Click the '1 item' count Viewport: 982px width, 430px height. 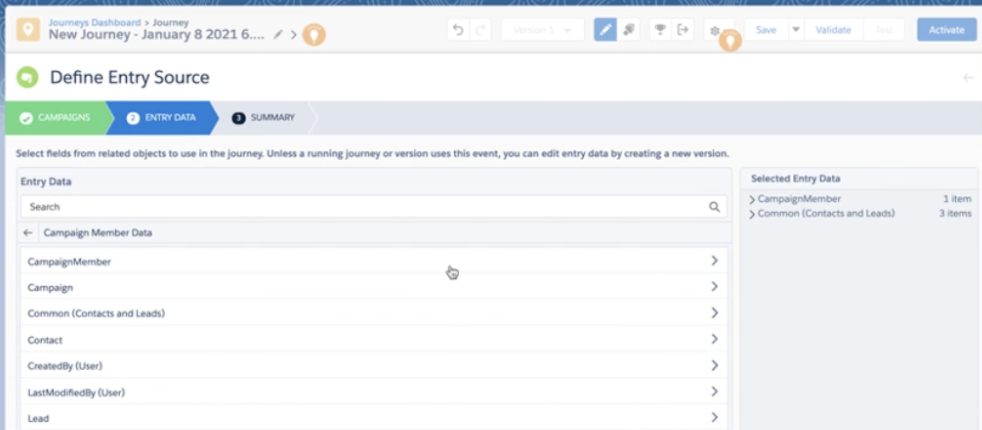click(x=958, y=199)
